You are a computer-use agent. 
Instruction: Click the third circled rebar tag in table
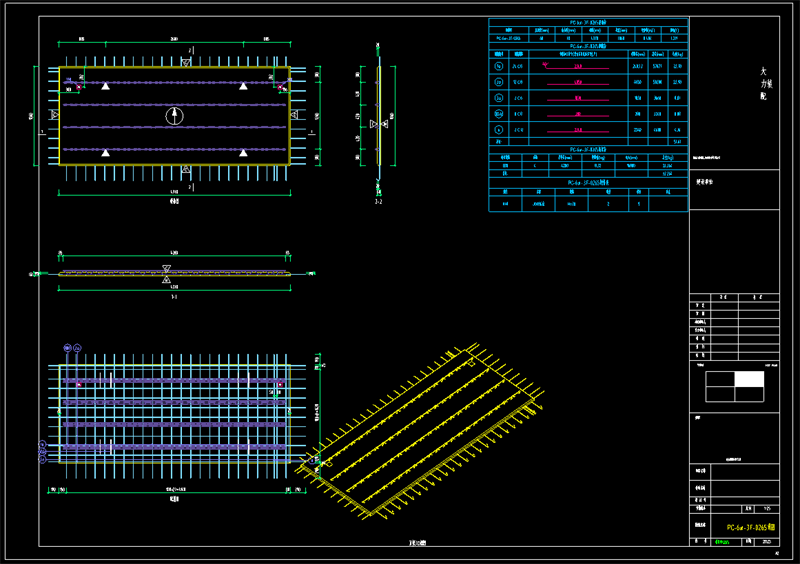click(x=499, y=97)
